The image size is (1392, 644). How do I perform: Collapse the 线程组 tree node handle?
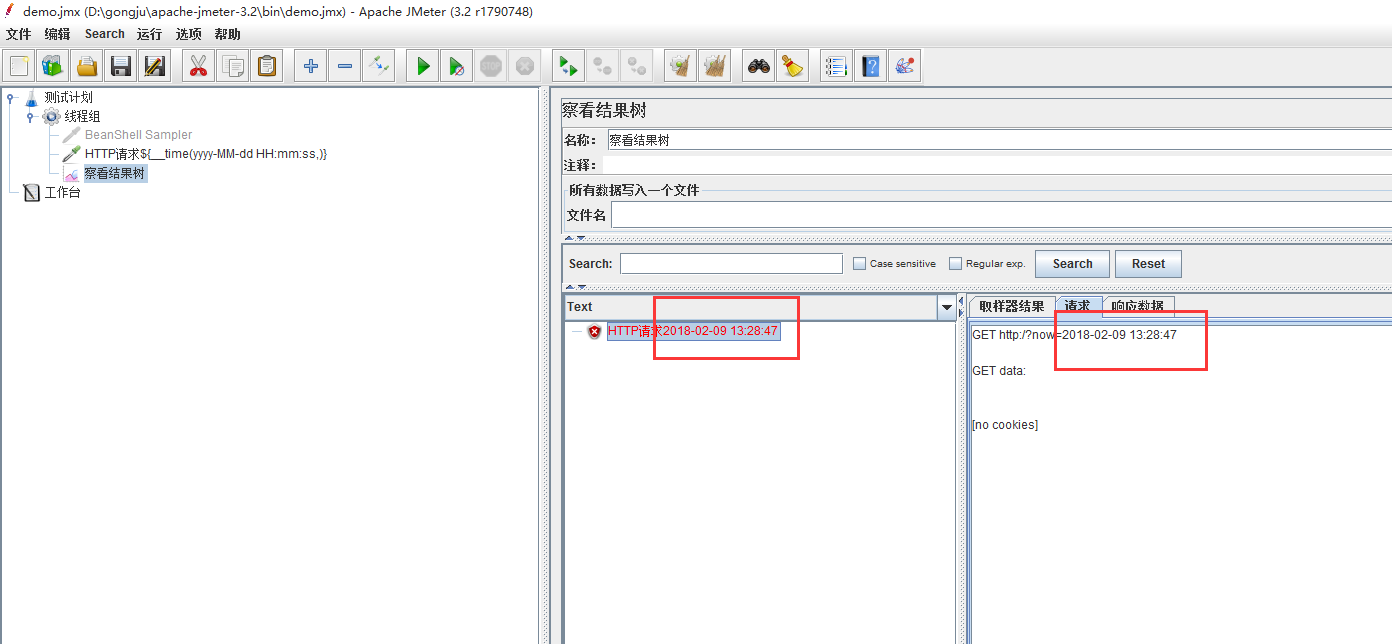(30, 117)
